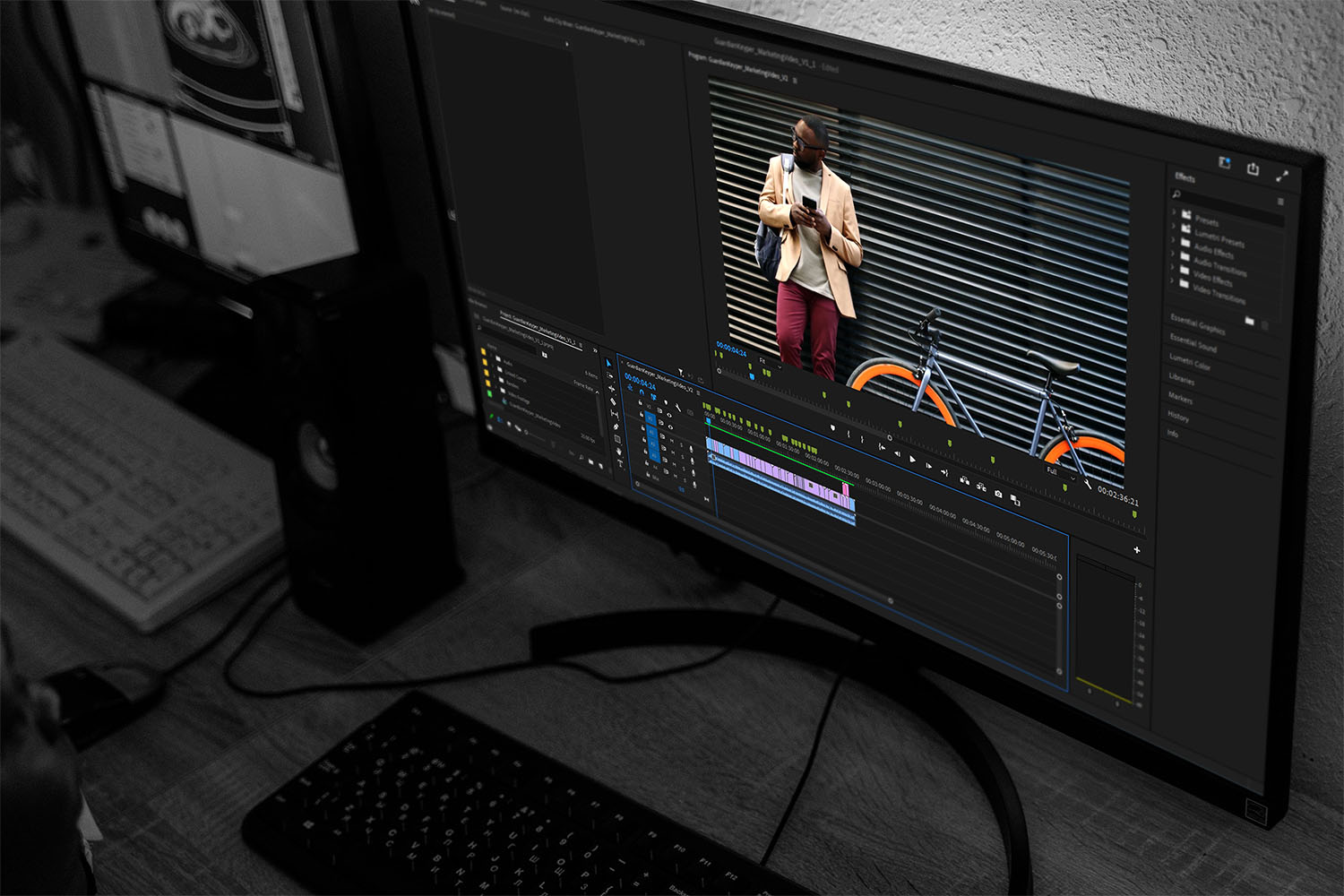This screenshot has height=896, width=1344.
Task: Click the Mark Out button
Action: point(862,439)
